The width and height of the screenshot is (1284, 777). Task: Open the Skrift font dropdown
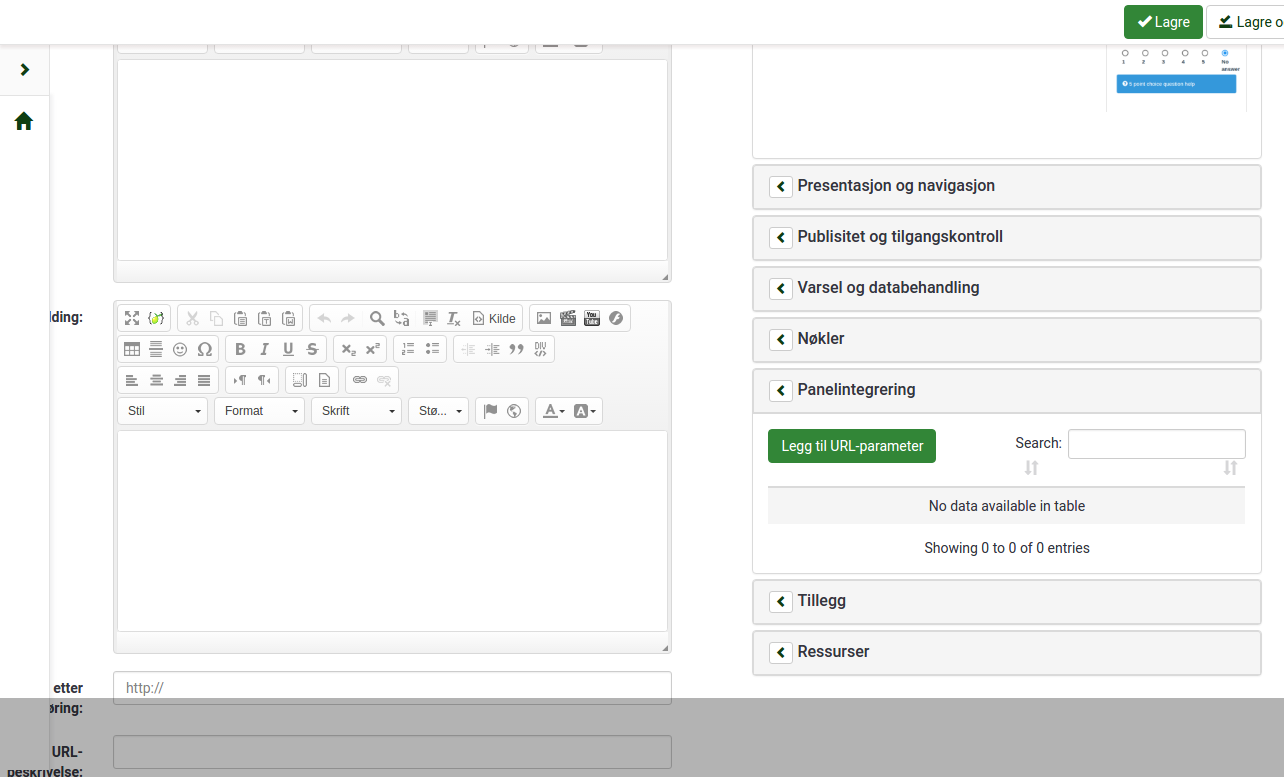(356, 411)
